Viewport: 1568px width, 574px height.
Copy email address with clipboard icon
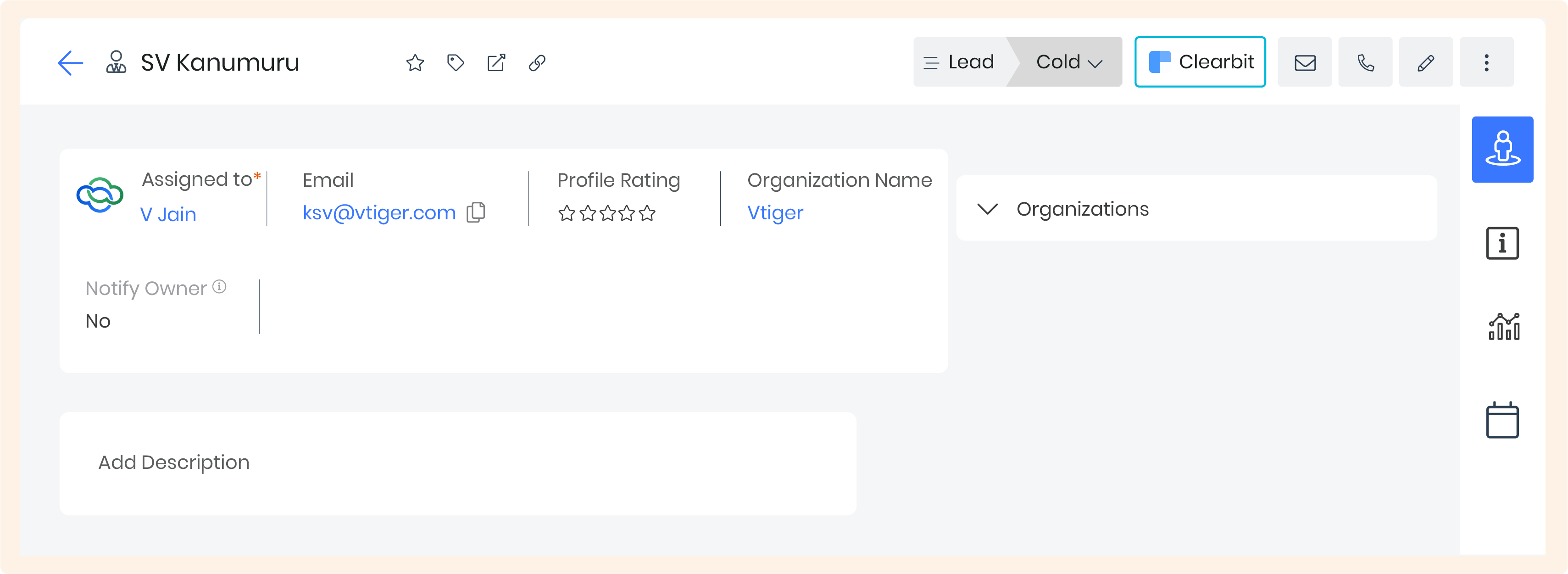pyautogui.click(x=476, y=212)
